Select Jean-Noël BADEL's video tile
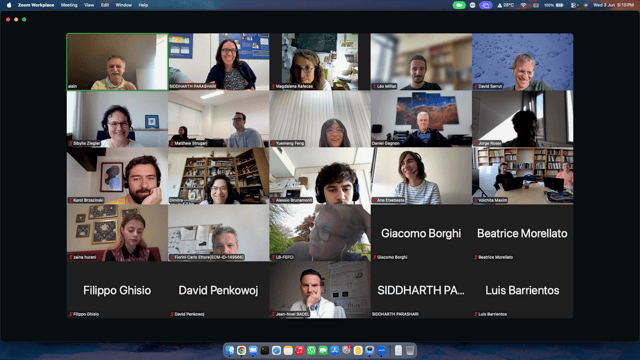Screen dimensions: 640x360 point(320,290)
